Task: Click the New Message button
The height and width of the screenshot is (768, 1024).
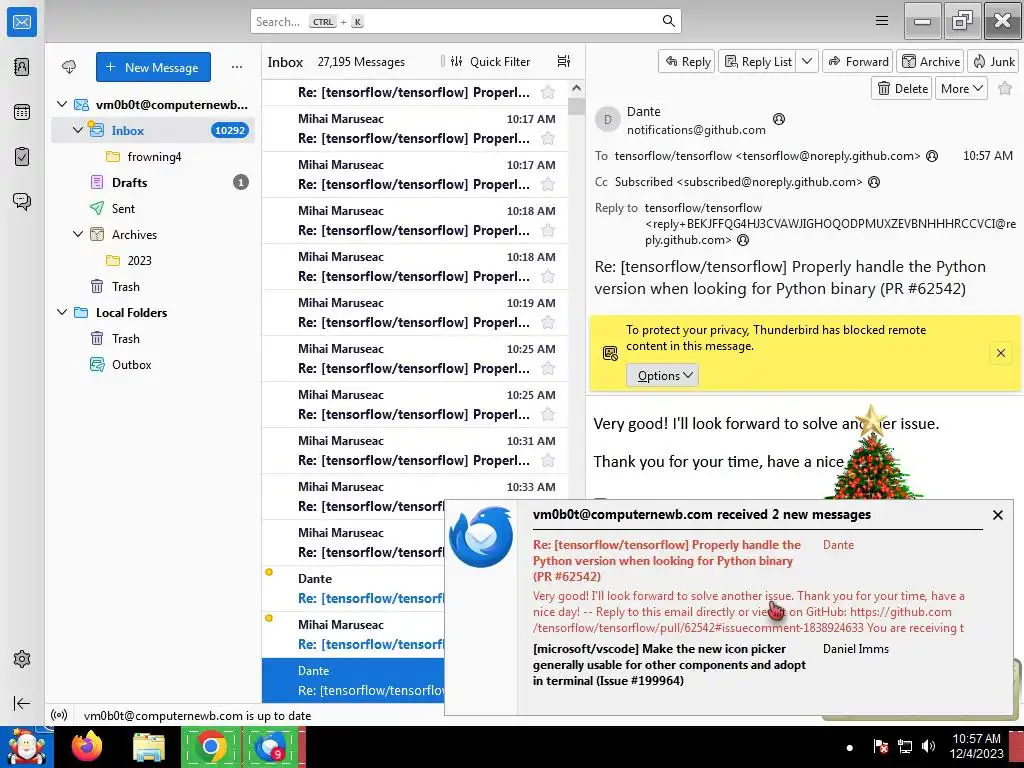Action: coord(153,67)
